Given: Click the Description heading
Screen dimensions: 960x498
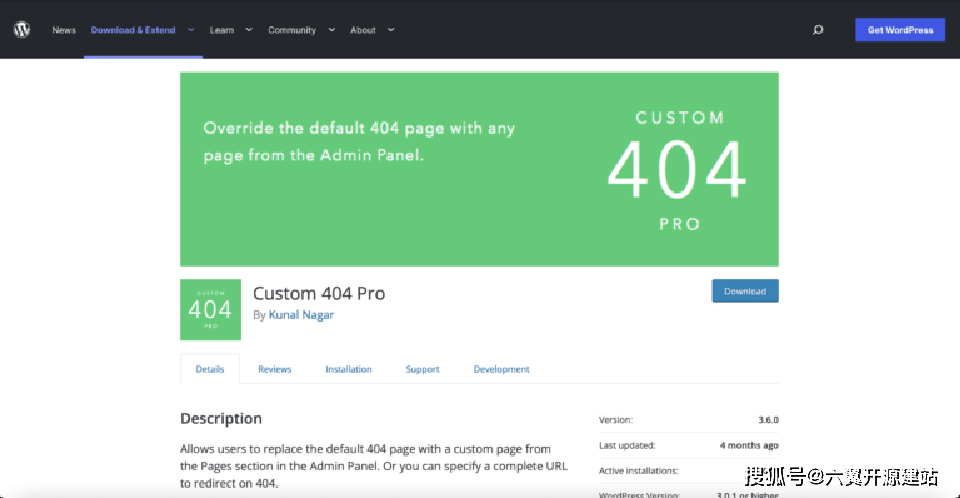Looking at the screenshot, I should click(x=221, y=419).
